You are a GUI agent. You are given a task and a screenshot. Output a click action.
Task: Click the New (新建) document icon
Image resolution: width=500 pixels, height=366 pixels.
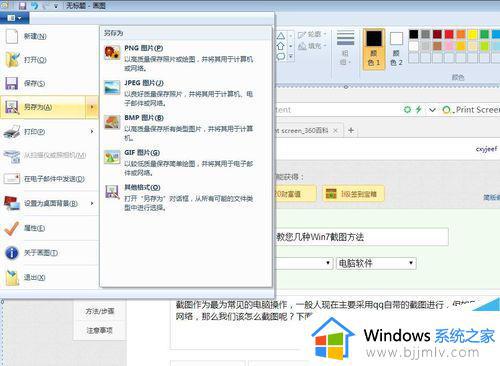click(12, 36)
